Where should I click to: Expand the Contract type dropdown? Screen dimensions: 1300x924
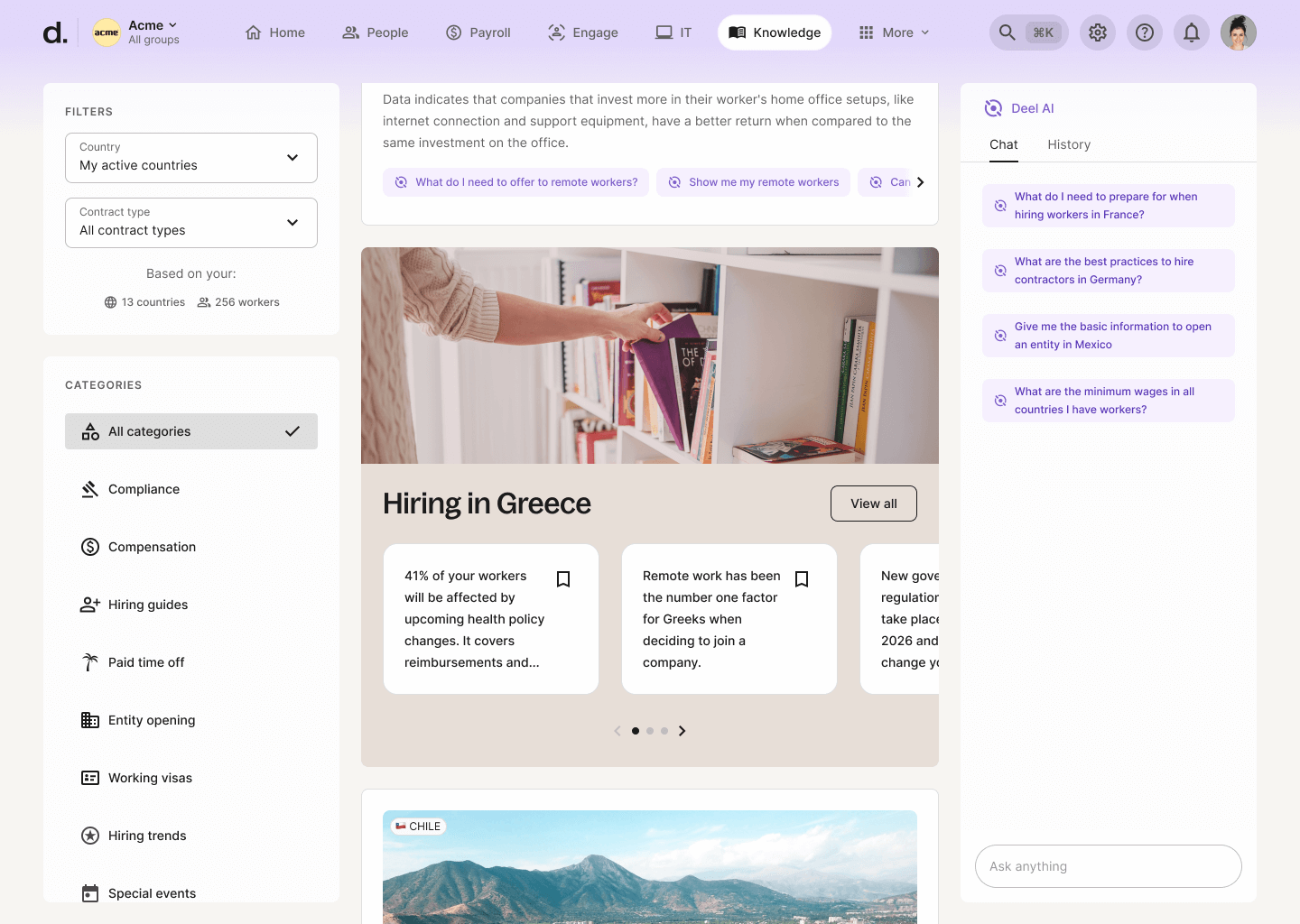coord(190,223)
